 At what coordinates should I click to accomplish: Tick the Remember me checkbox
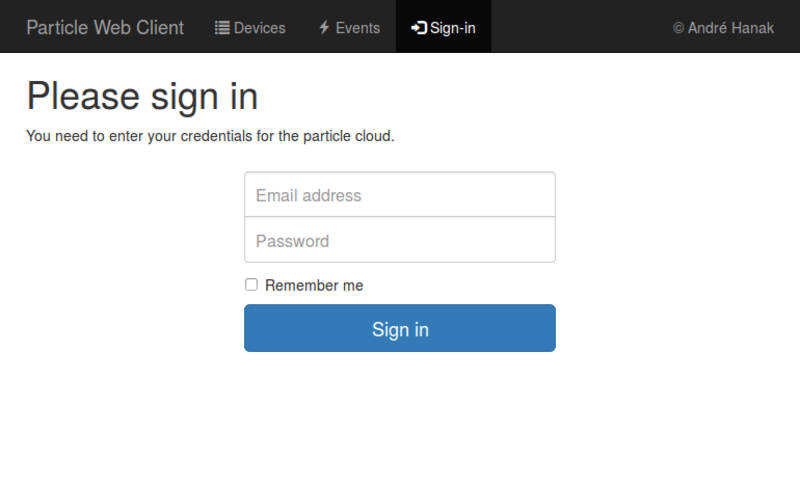tap(252, 285)
